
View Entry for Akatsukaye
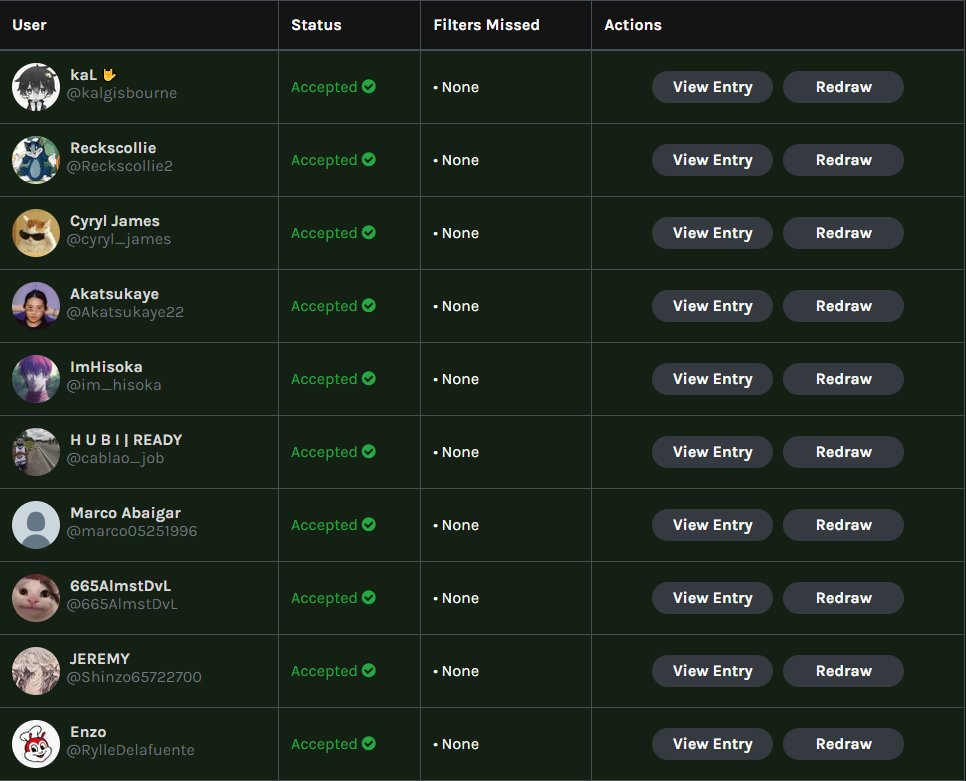click(x=712, y=306)
